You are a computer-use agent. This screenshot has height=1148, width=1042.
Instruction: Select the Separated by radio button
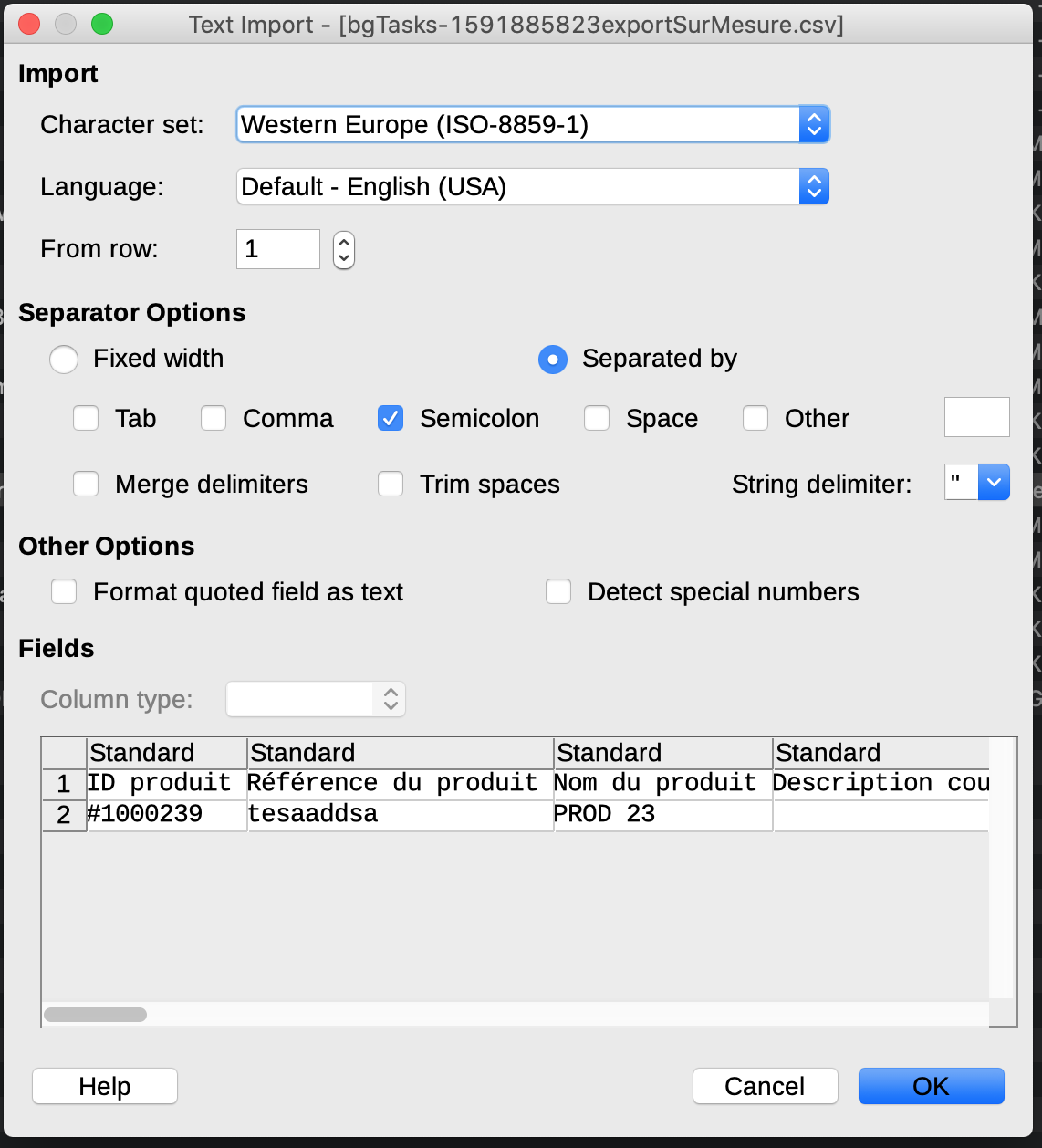pyautogui.click(x=553, y=360)
